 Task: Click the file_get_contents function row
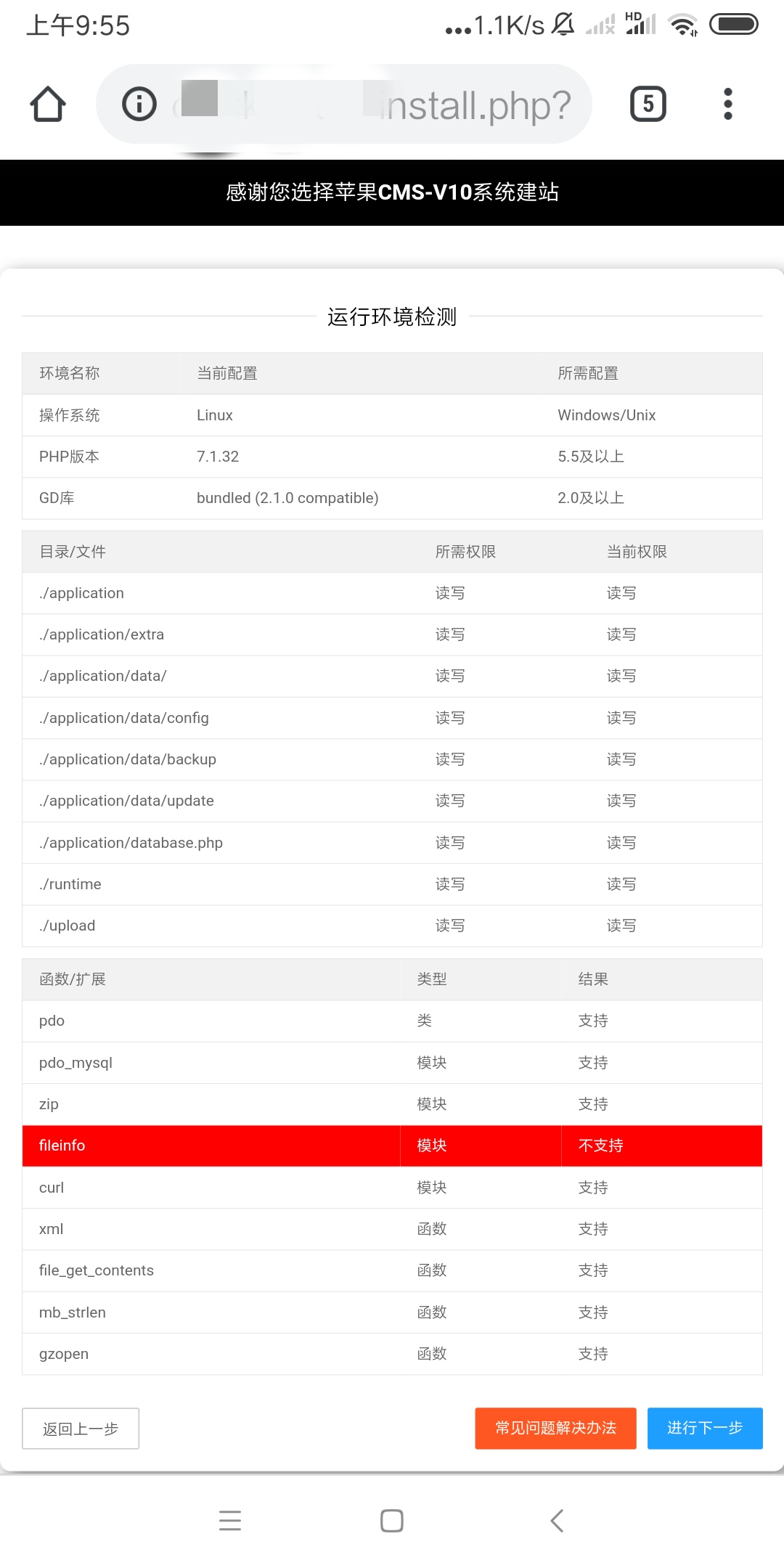392,1270
